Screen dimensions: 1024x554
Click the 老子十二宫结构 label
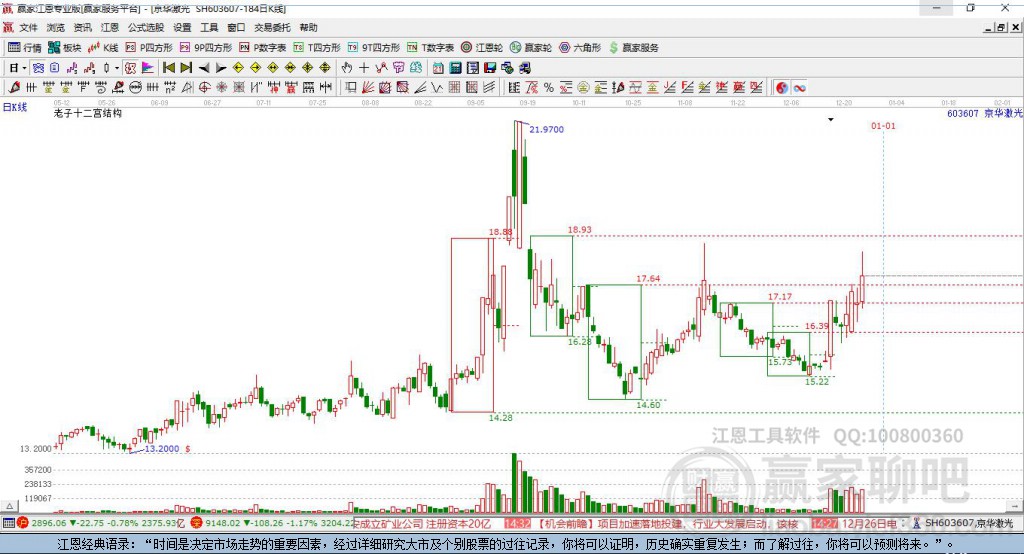(x=88, y=113)
